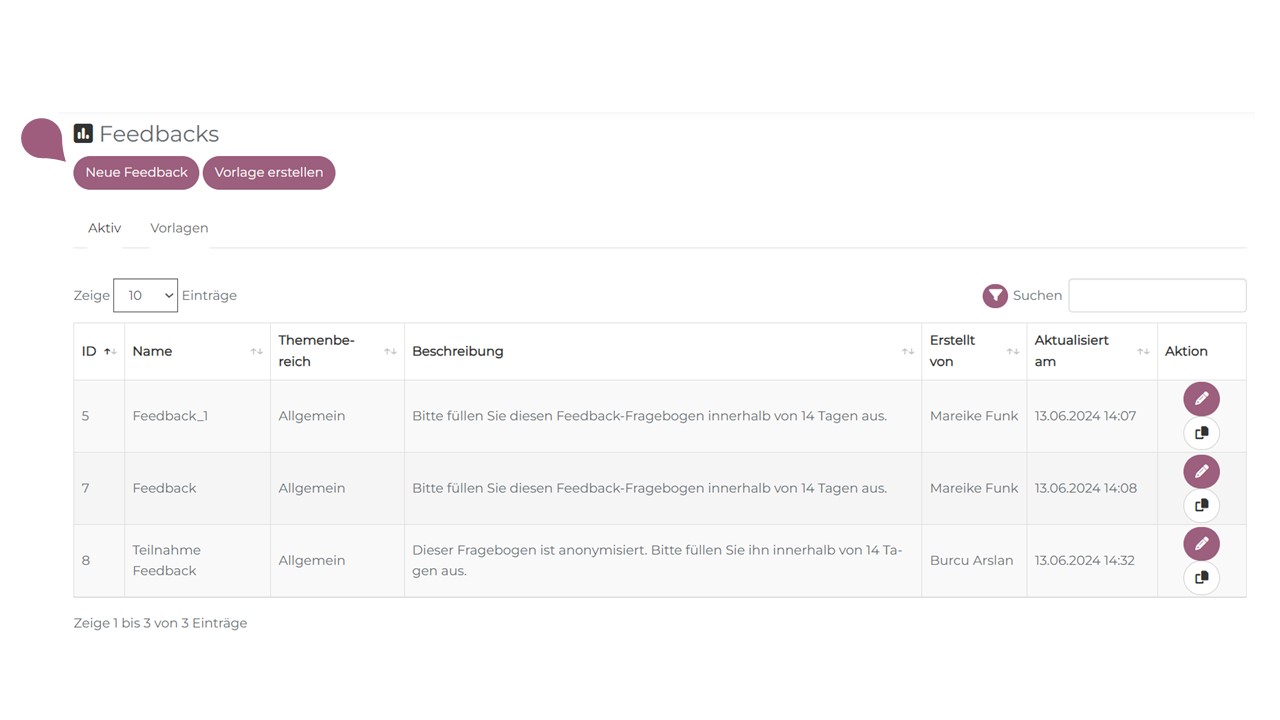This screenshot has width=1280, height=720.
Task: Open the entries-per-page dropdown showing 10
Action: click(145, 295)
